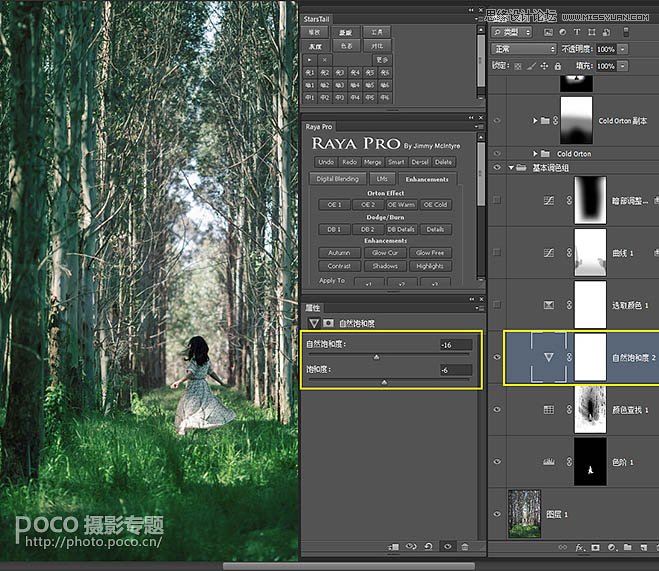Open the blend mode 正常 dropdown
The height and width of the screenshot is (571, 659).
(524, 49)
